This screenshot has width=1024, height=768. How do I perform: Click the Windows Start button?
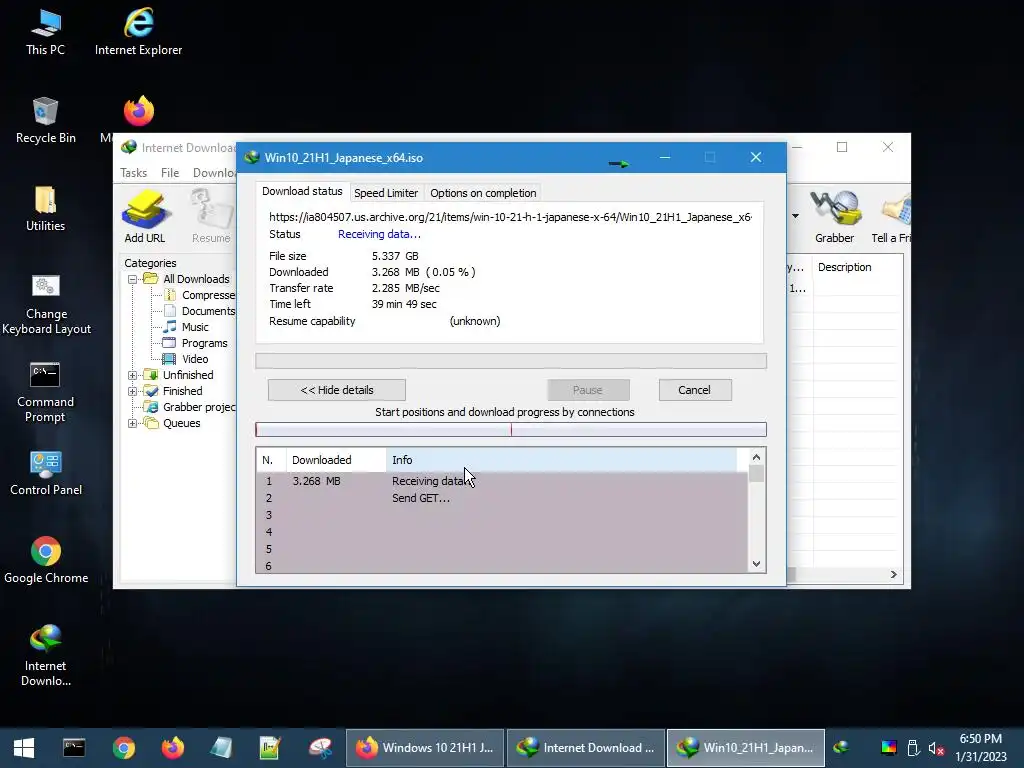[24, 748]
